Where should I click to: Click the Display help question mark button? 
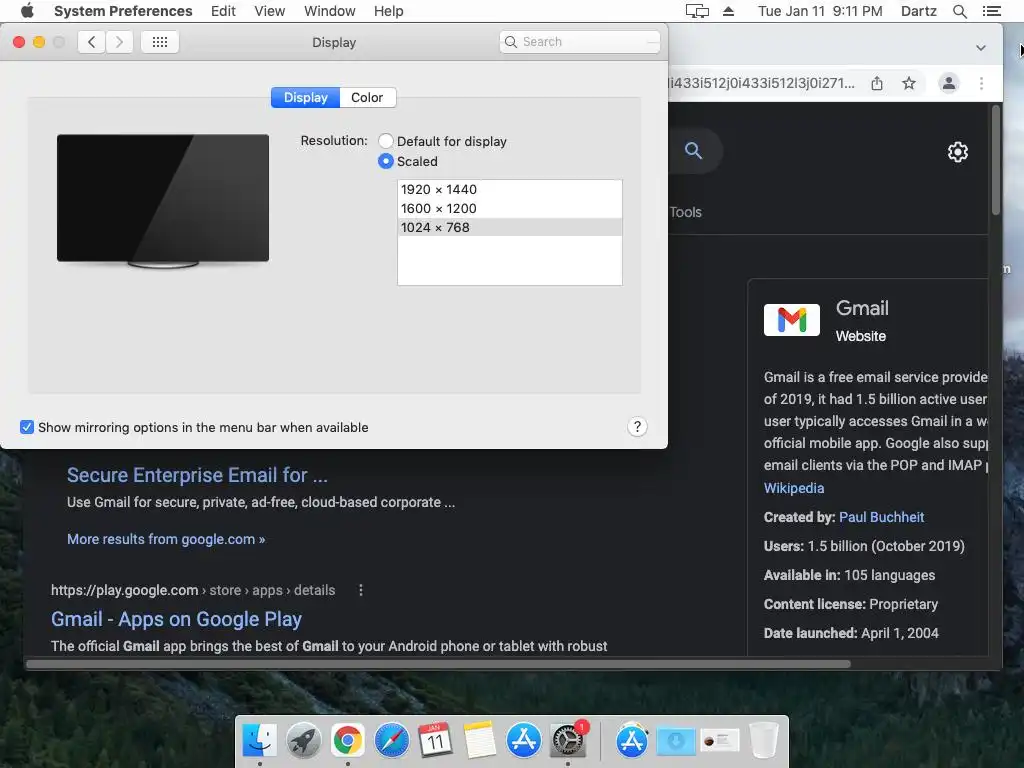pyautogui.click(x=637, y=427)
